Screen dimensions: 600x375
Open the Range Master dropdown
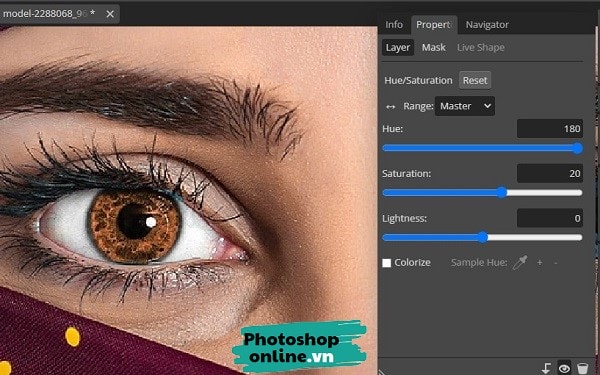(x=465, y=106)
